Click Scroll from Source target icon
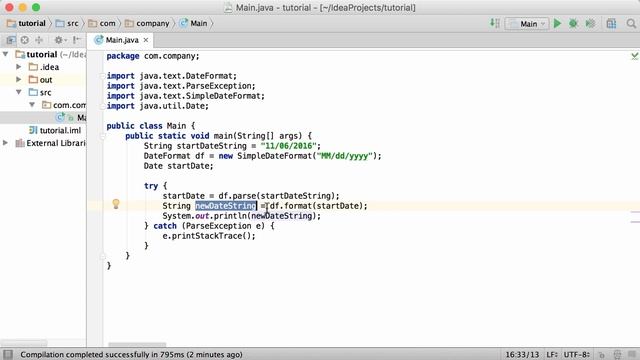The image size is (640, 360). point(24,40)
